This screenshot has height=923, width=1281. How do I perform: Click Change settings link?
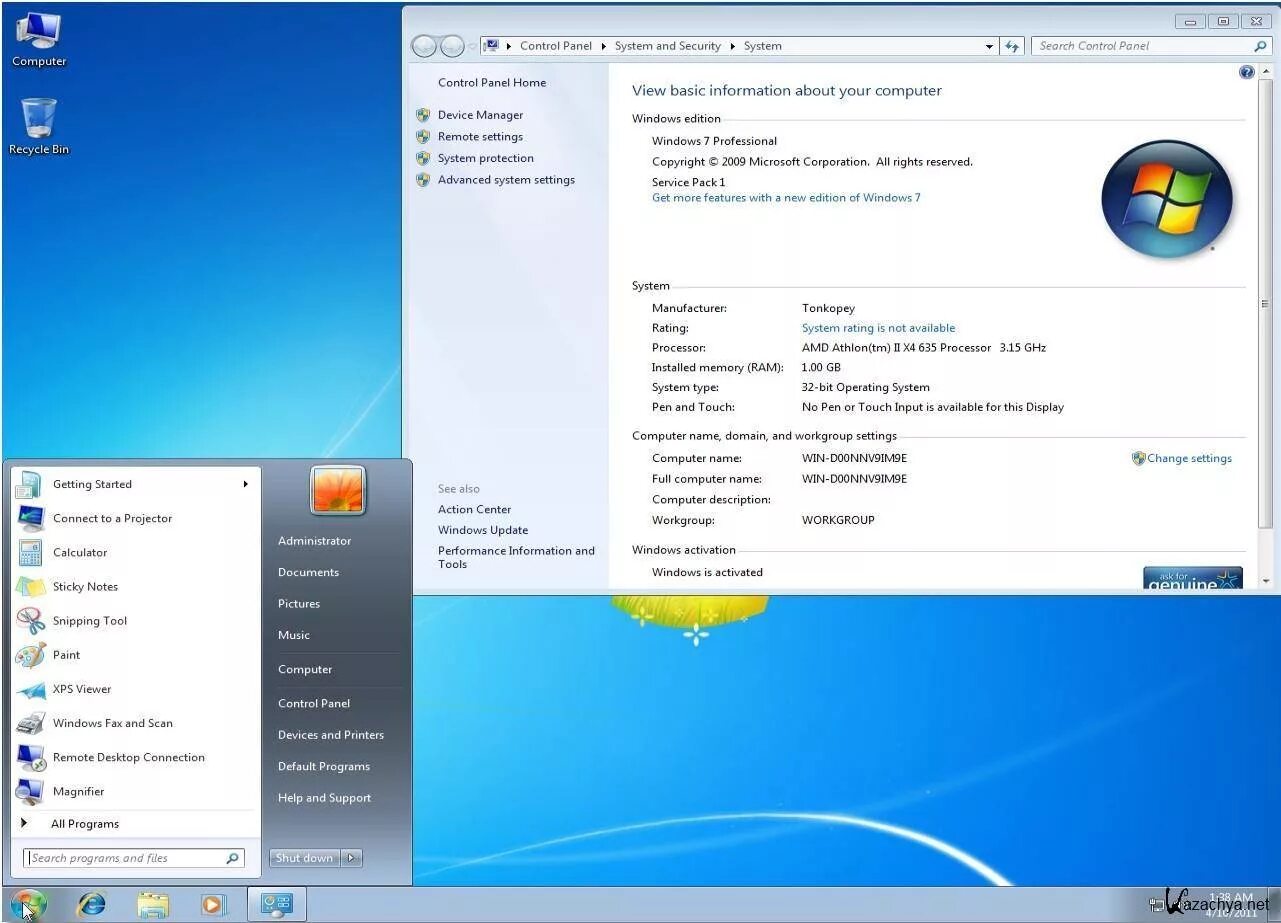(1189, 458)
